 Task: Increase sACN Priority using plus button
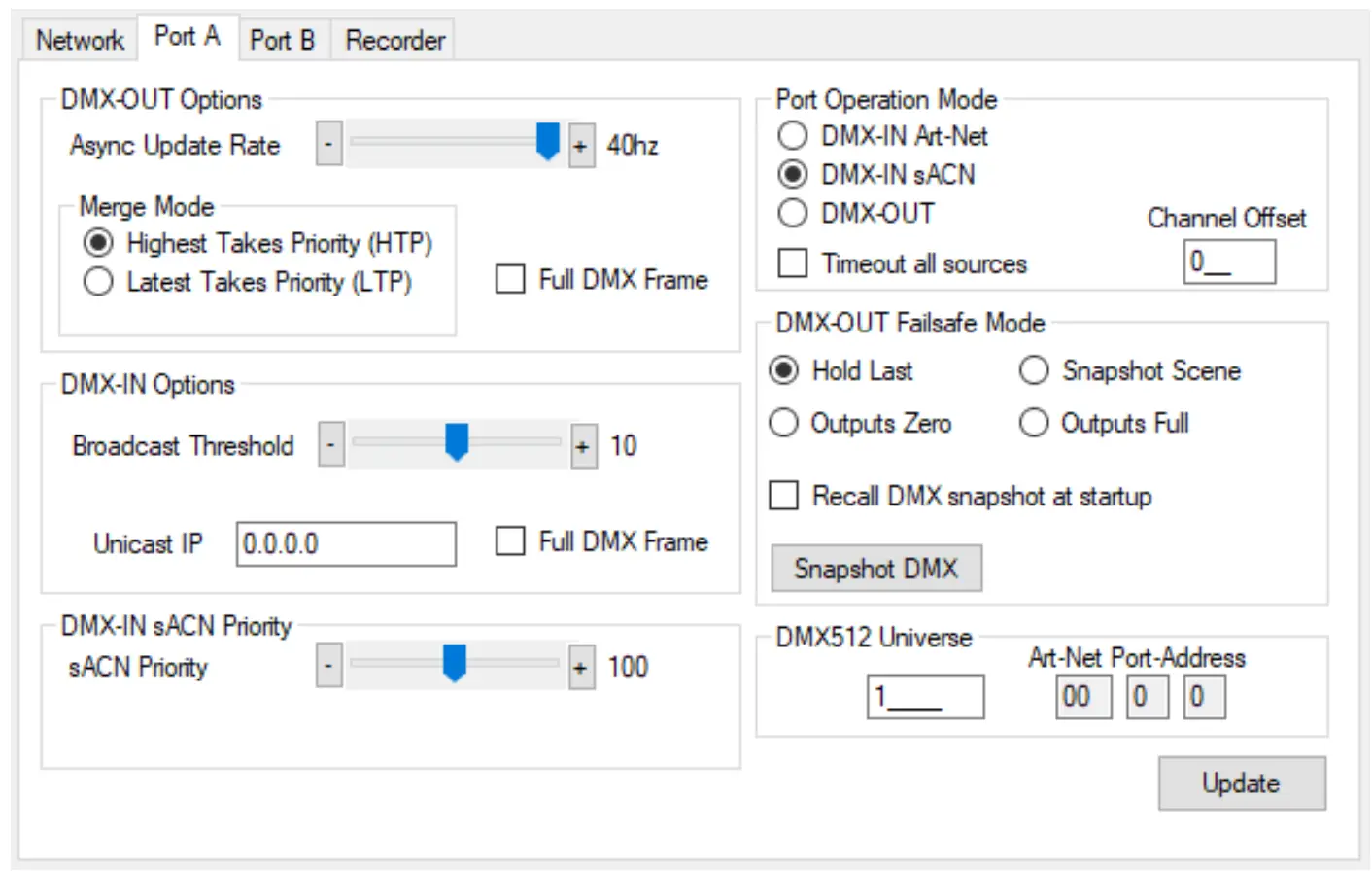click(581, 668)
